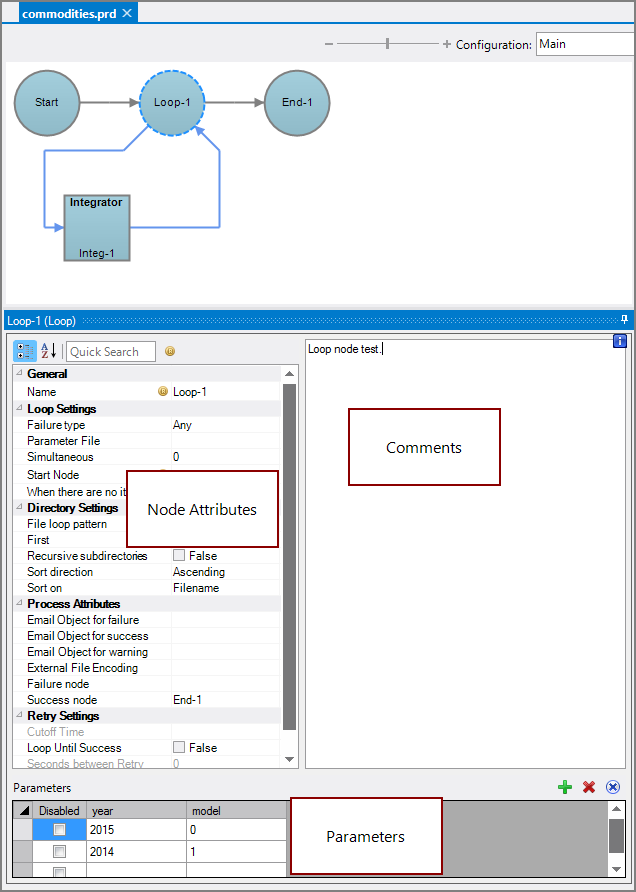The width and height of the screenshot is (636, 892).
Task: Click property grid scrollbar up arrow
Action: [x=289, y=374]
